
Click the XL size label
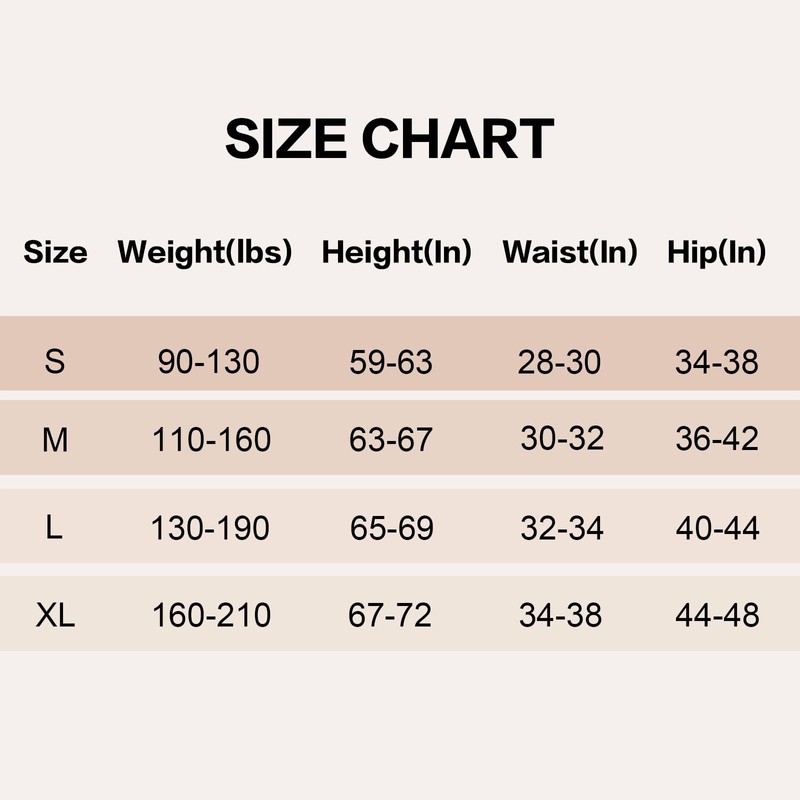[x=55, y=615]
